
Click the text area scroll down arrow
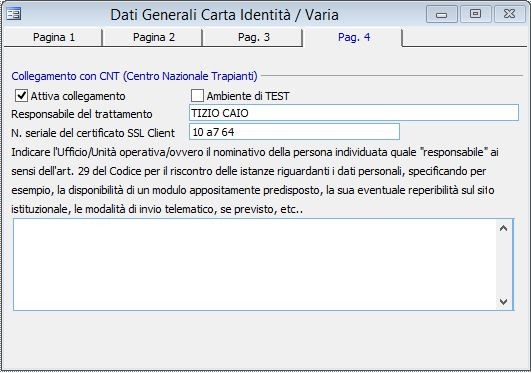[x=504, y=301]
